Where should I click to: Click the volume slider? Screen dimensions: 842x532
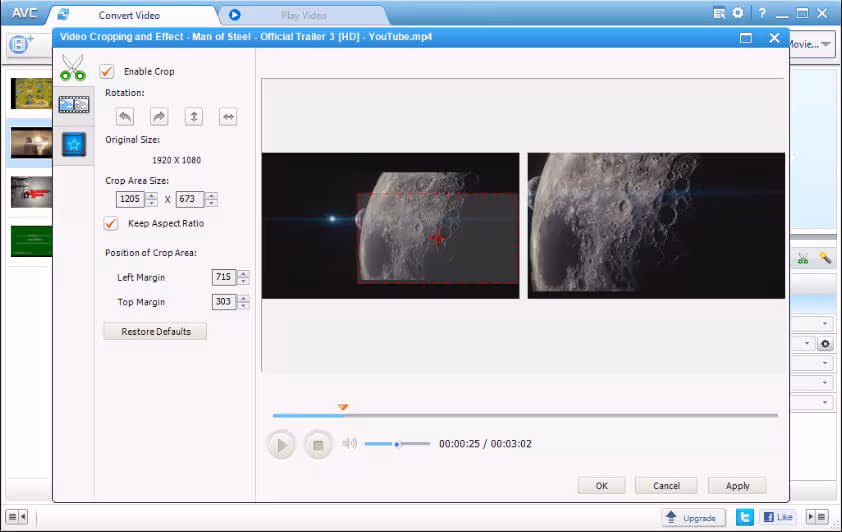(397, 444)
